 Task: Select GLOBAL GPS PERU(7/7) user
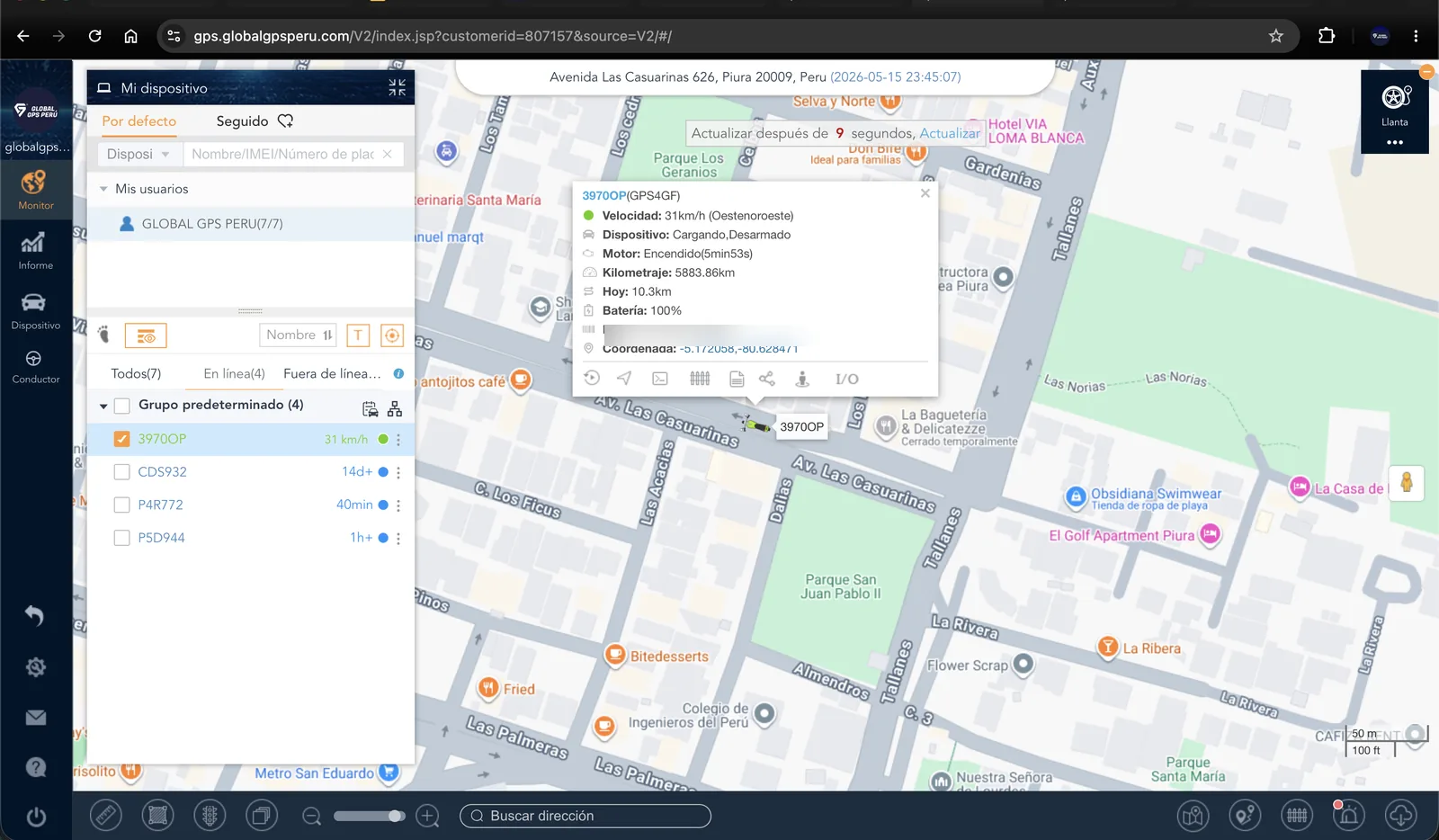coord(250,224)
